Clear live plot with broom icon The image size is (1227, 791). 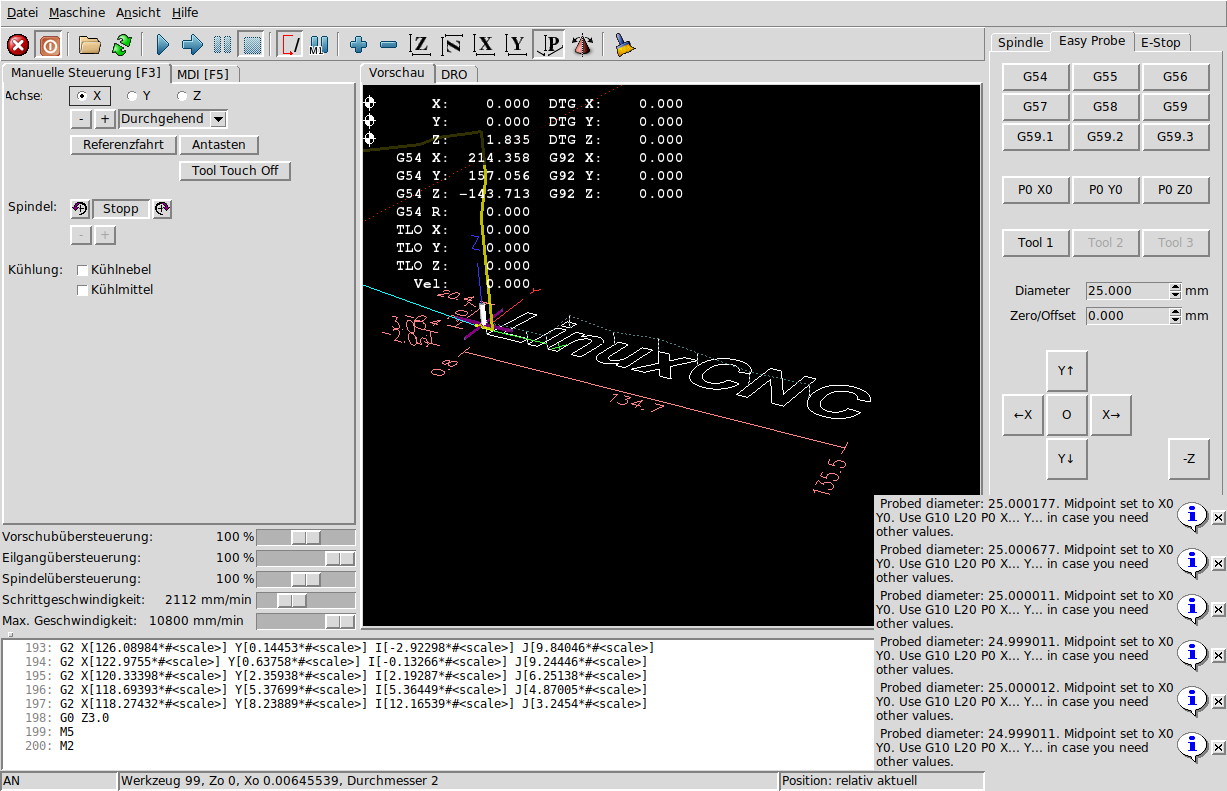[x=625, y=45]
